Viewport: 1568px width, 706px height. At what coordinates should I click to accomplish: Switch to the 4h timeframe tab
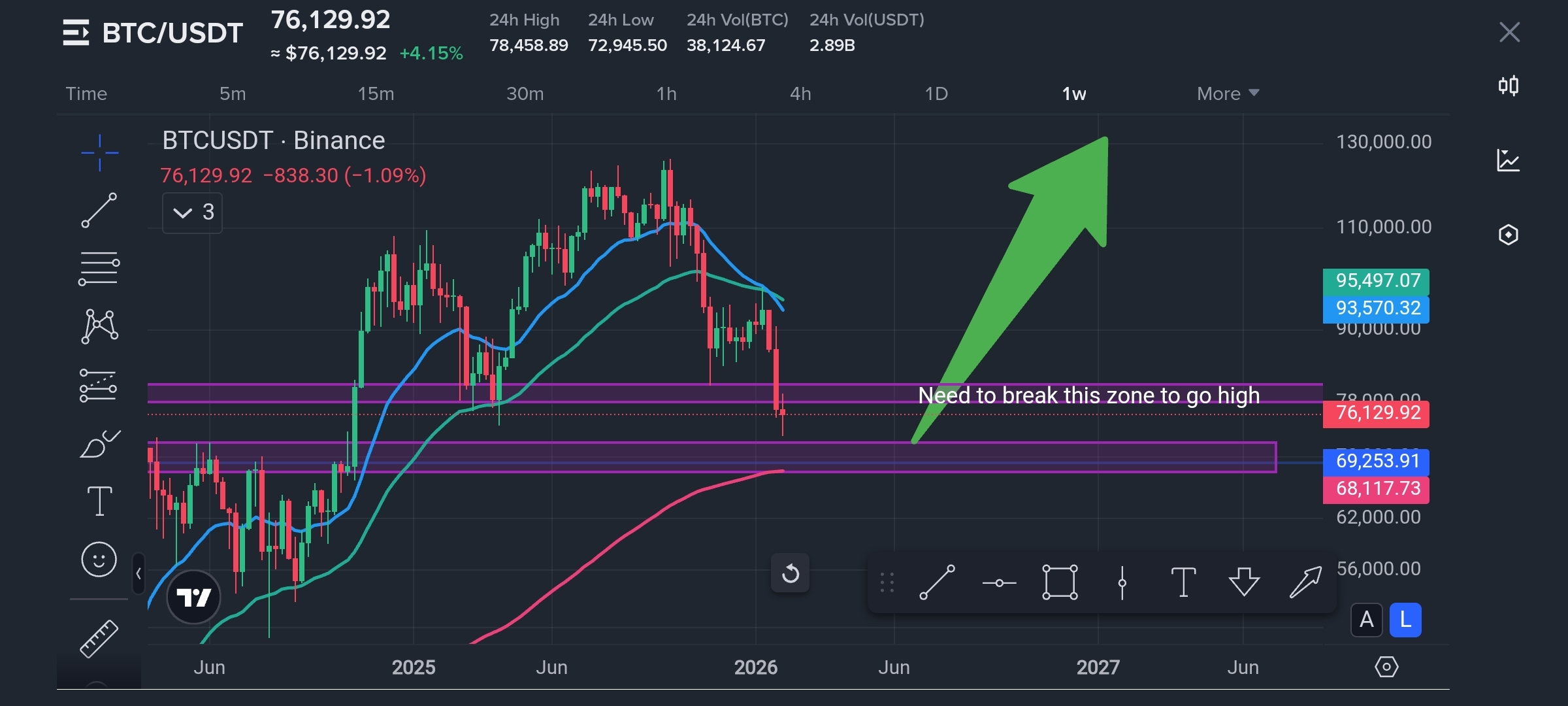coord(800,93)
